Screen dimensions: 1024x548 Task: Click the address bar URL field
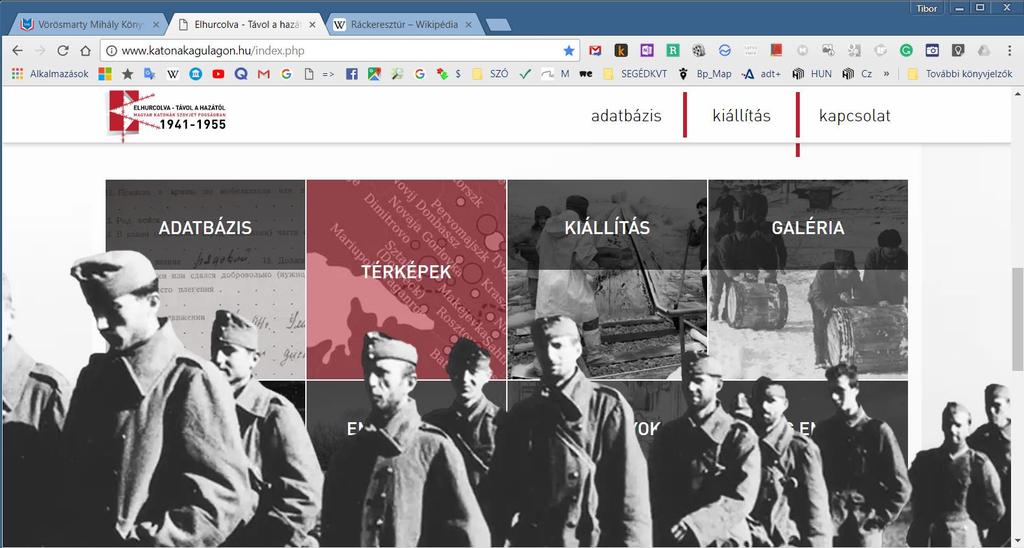(x=340, y=50)
